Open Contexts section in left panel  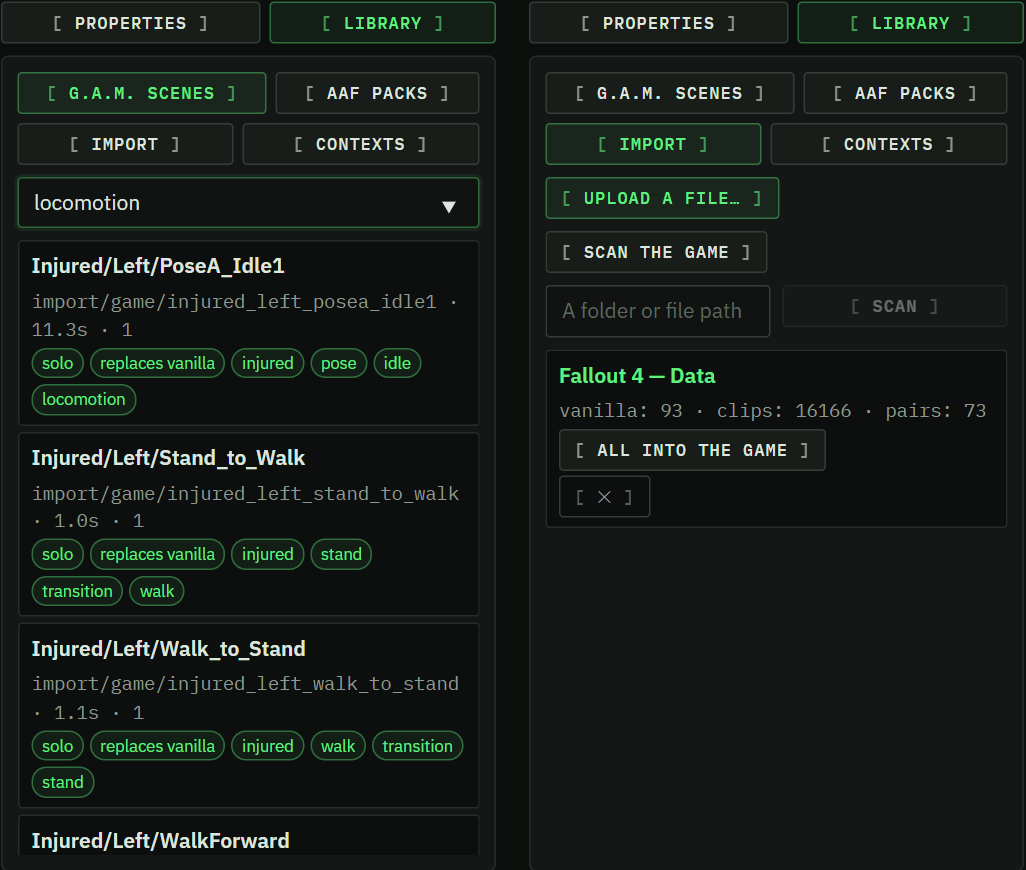coord(361,144)
